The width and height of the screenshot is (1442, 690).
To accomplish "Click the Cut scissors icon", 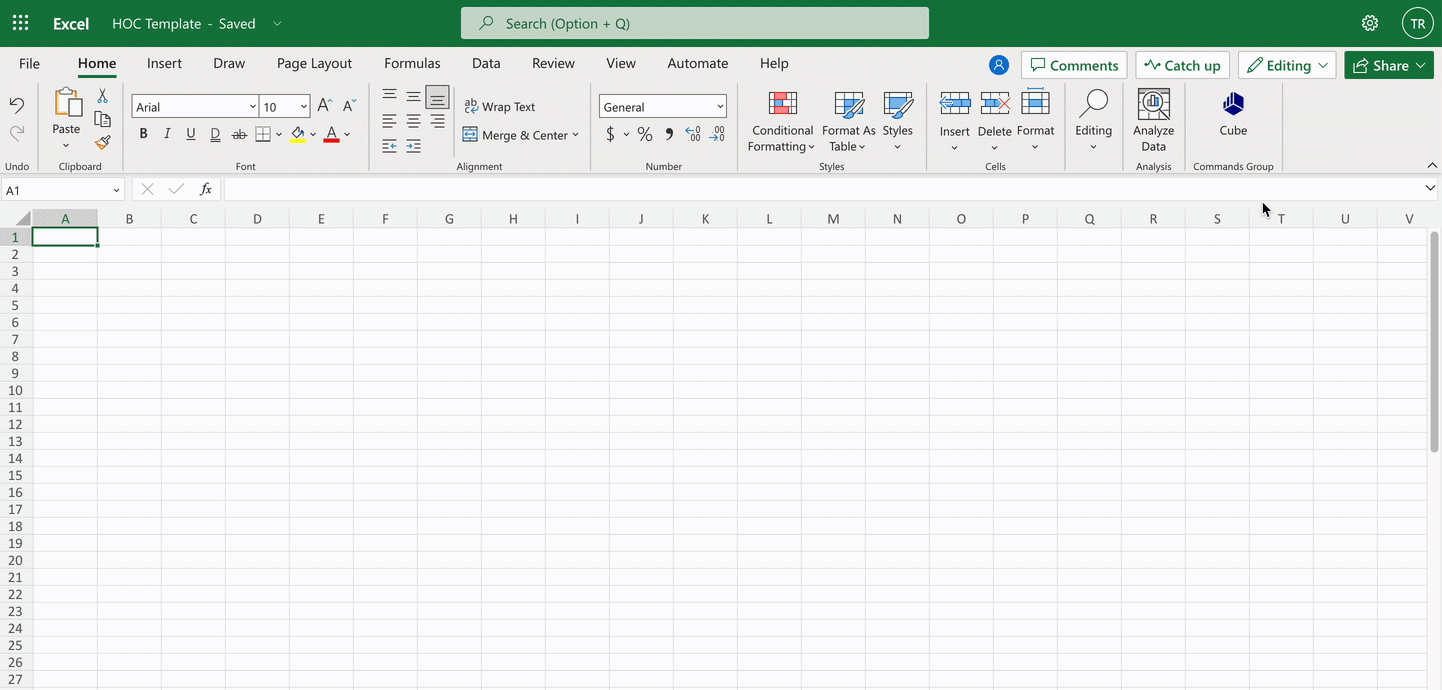I will click(102, 96).
